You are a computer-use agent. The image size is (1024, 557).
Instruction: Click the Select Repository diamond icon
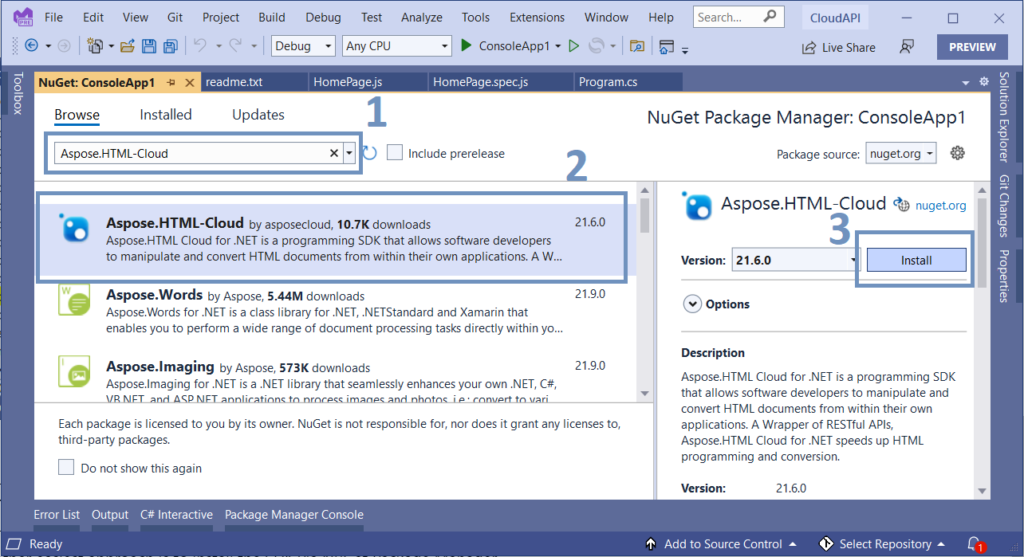825,543
